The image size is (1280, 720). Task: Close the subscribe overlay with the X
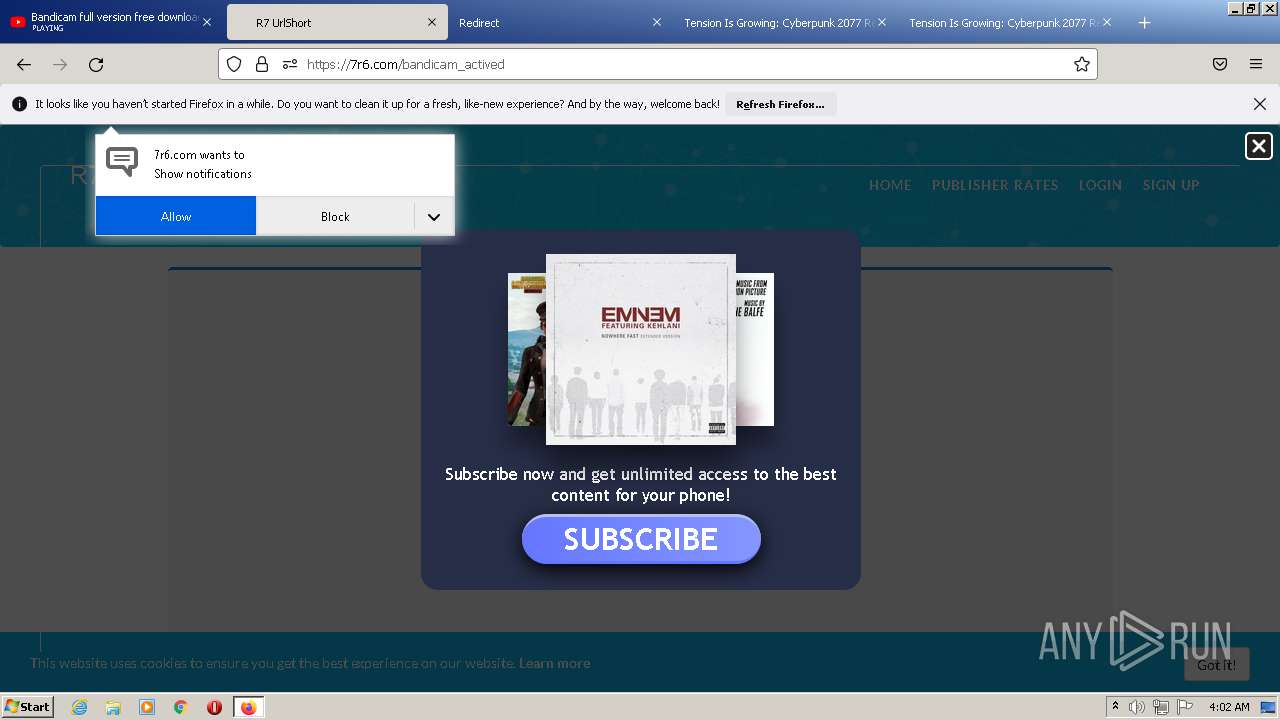tap(1258, 146)
